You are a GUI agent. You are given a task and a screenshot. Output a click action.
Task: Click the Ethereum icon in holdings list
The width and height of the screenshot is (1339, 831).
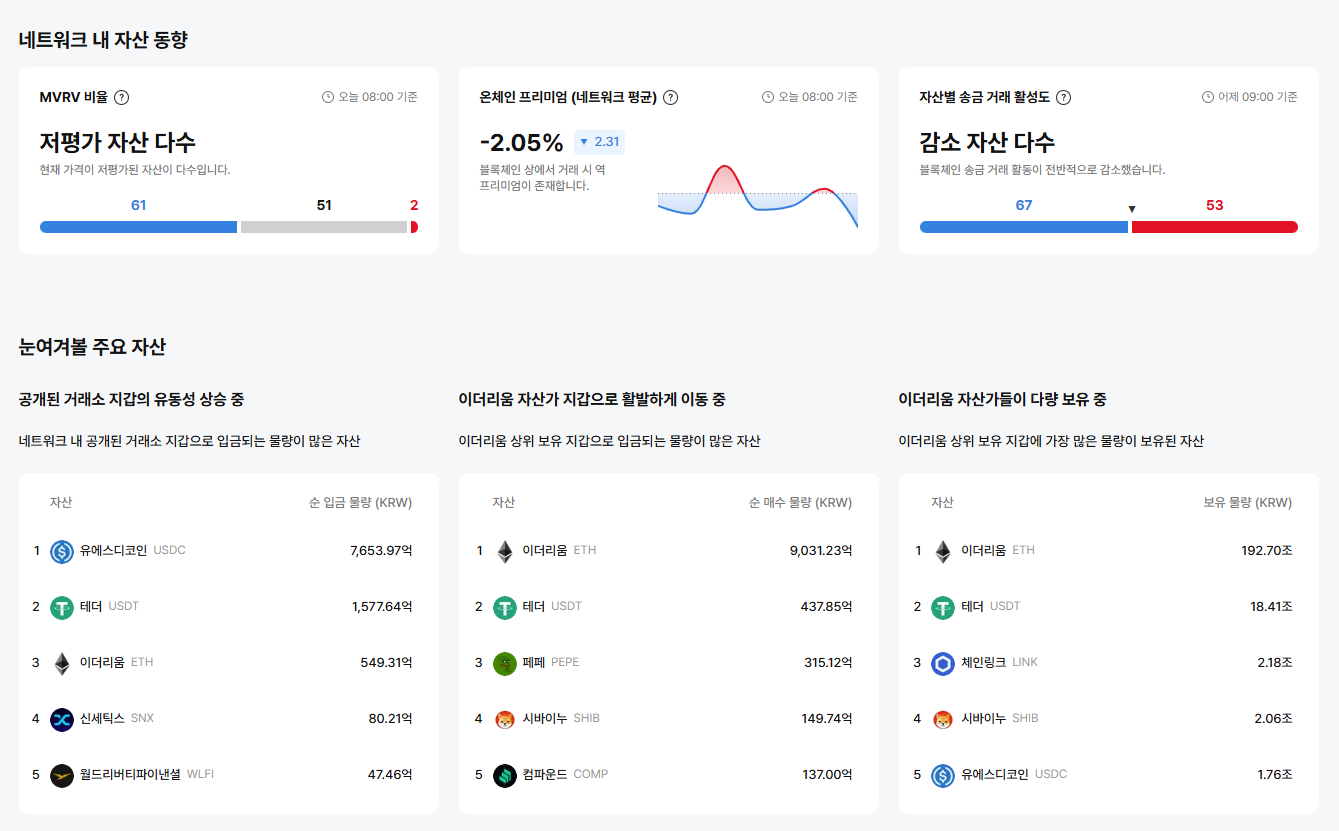942,550
